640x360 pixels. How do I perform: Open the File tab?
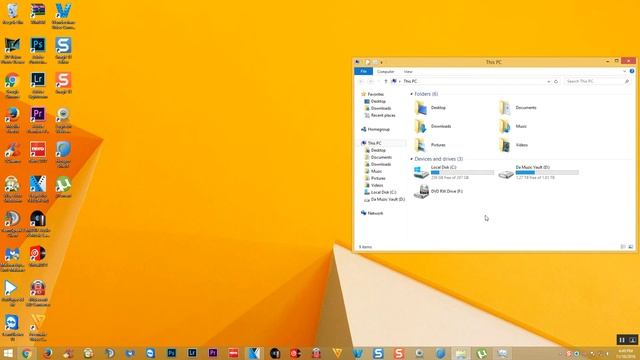(x=363, y=71)
